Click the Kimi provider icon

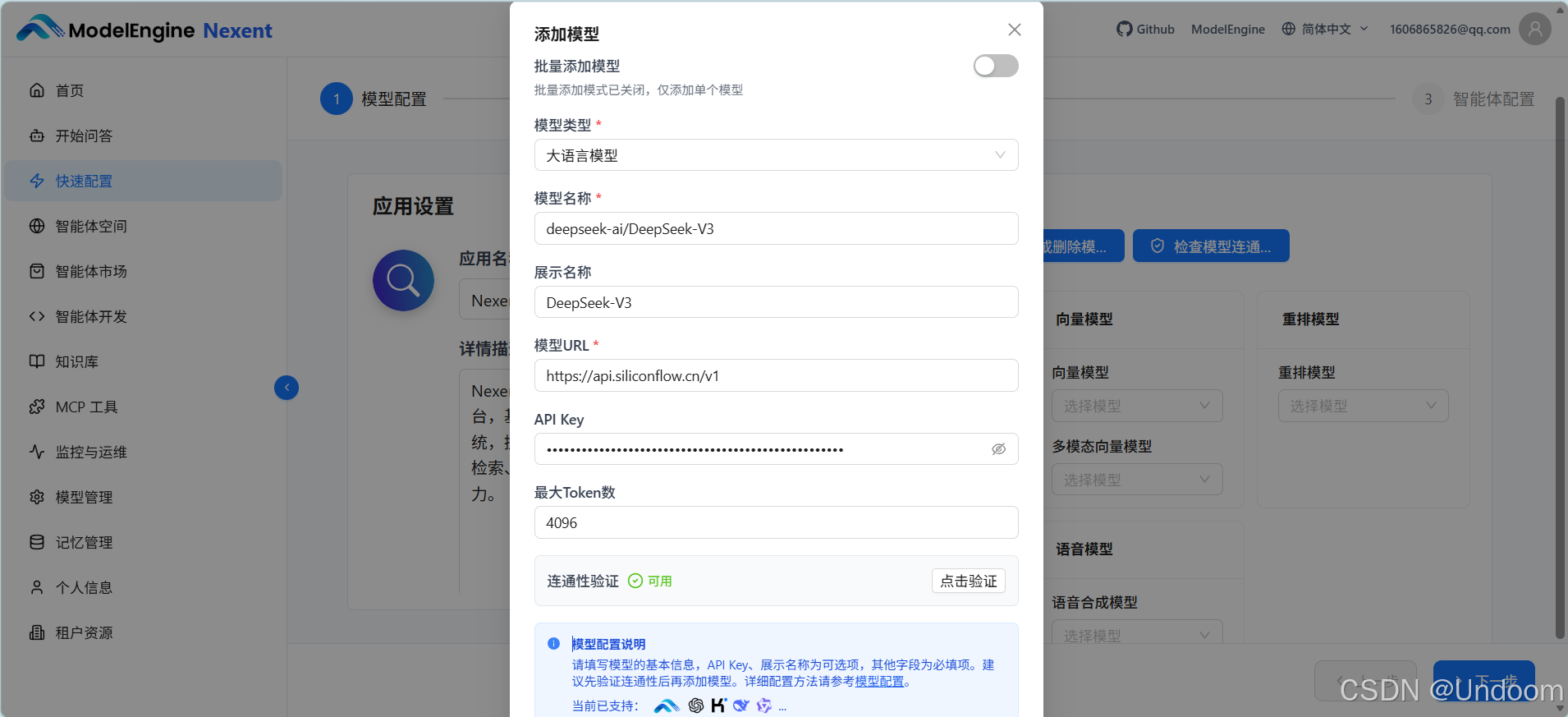pos(719,706)
